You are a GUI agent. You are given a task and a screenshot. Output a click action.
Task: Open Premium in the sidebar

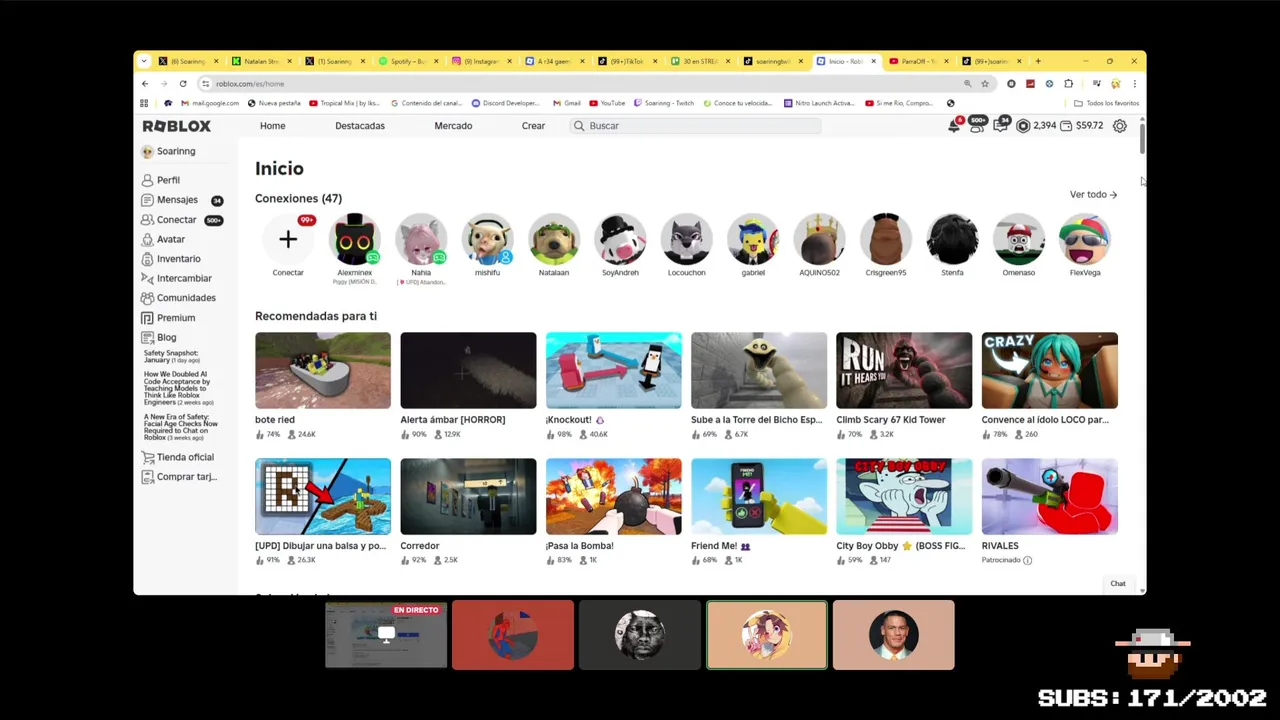coord(175,318)
